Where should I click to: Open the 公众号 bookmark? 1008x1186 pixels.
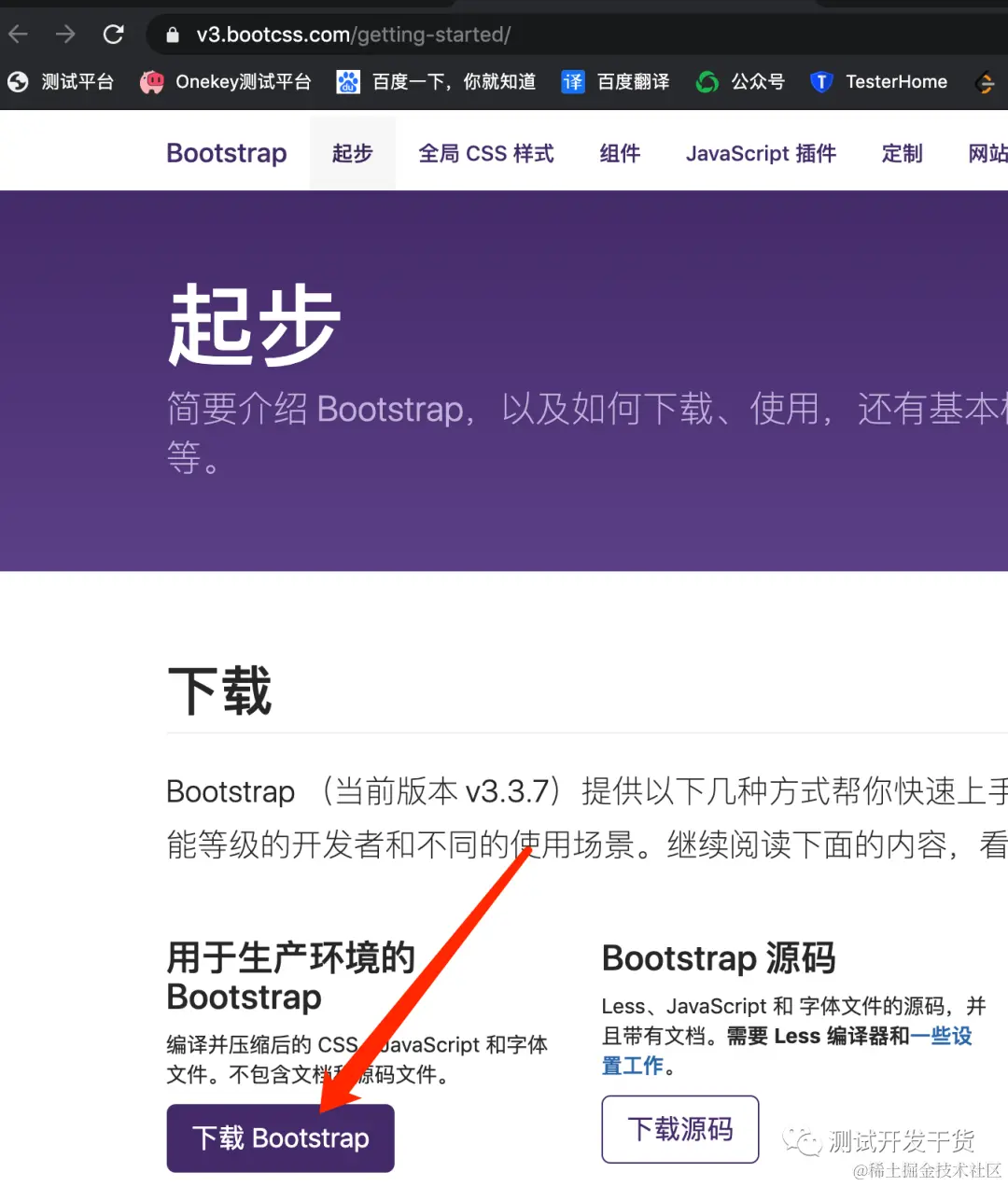(x=741, y=82)
